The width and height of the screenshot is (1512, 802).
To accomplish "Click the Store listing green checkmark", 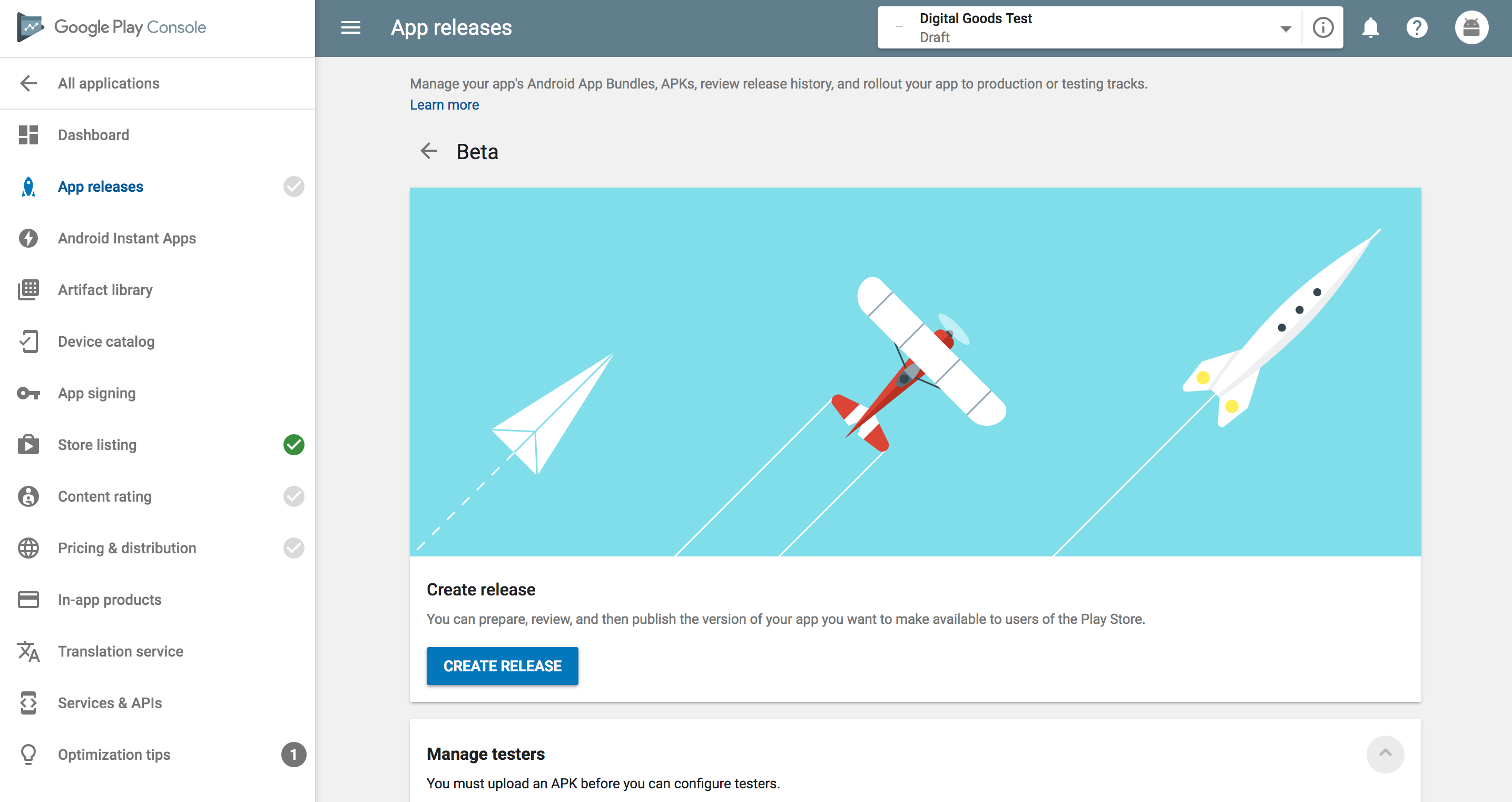I will click(x=293, y=445).
